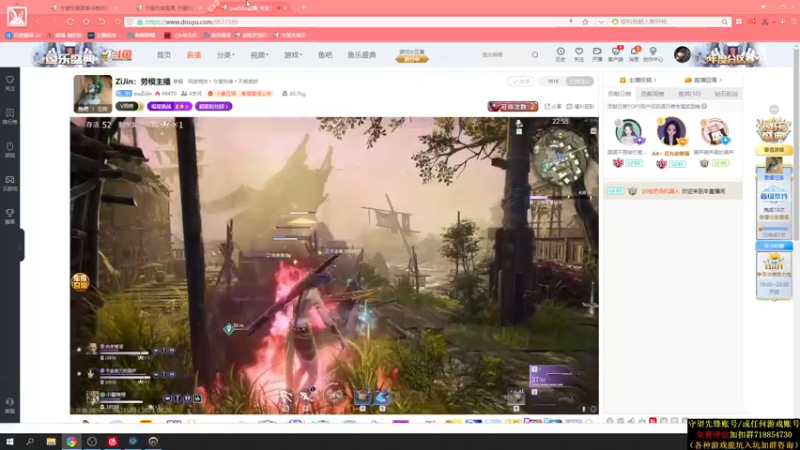This screenshot has height=450, width=800.
Task: Open the 福利签到 check-in link
Action: pos(581,106)
